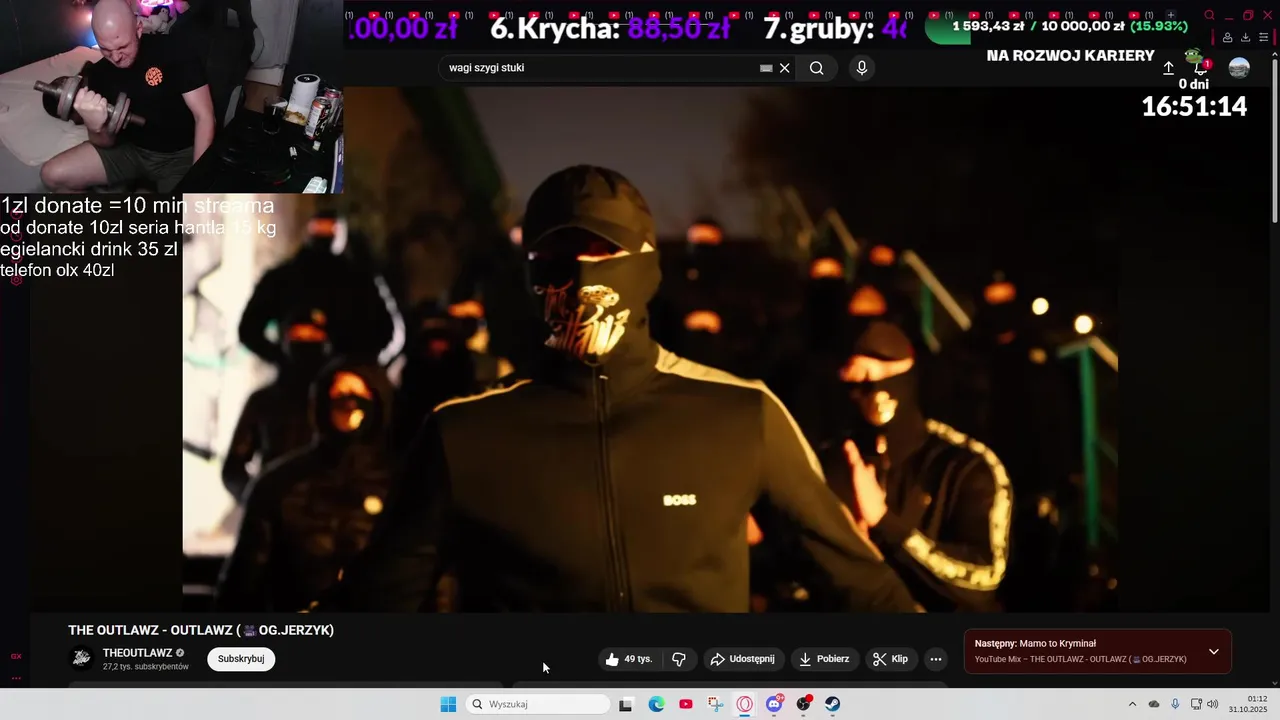The image size is (1280, 720).
Task: Open the browser tab search magnifier
Action: point(1209,15)
